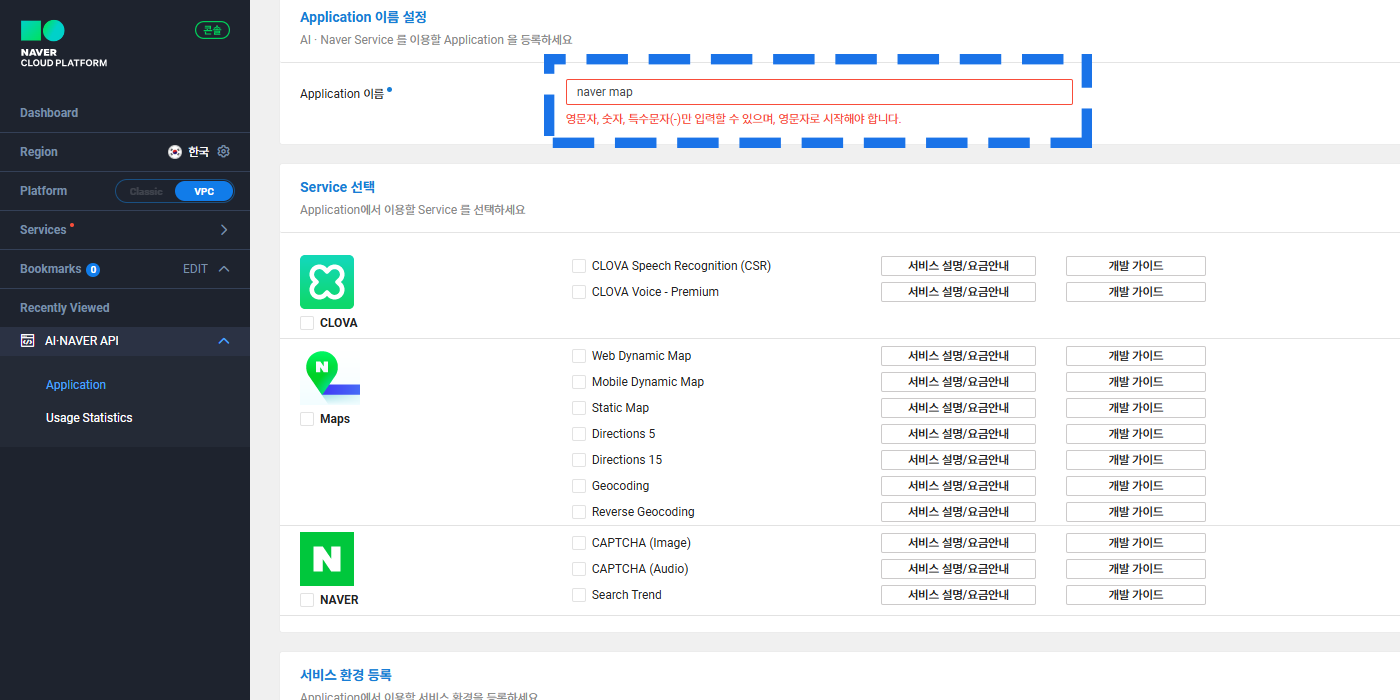Check the Maps group checkbox
The image size is (1400, 700).
tap(307, 419)
